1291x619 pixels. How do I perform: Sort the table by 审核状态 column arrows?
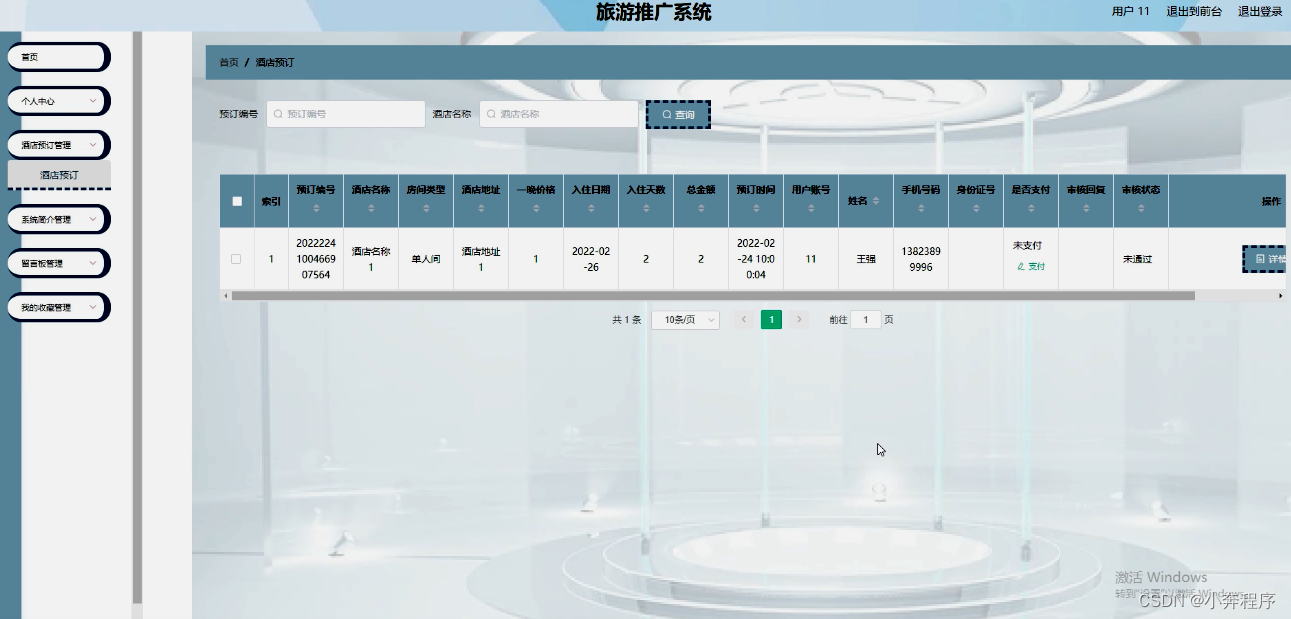tap(1141, 208)
